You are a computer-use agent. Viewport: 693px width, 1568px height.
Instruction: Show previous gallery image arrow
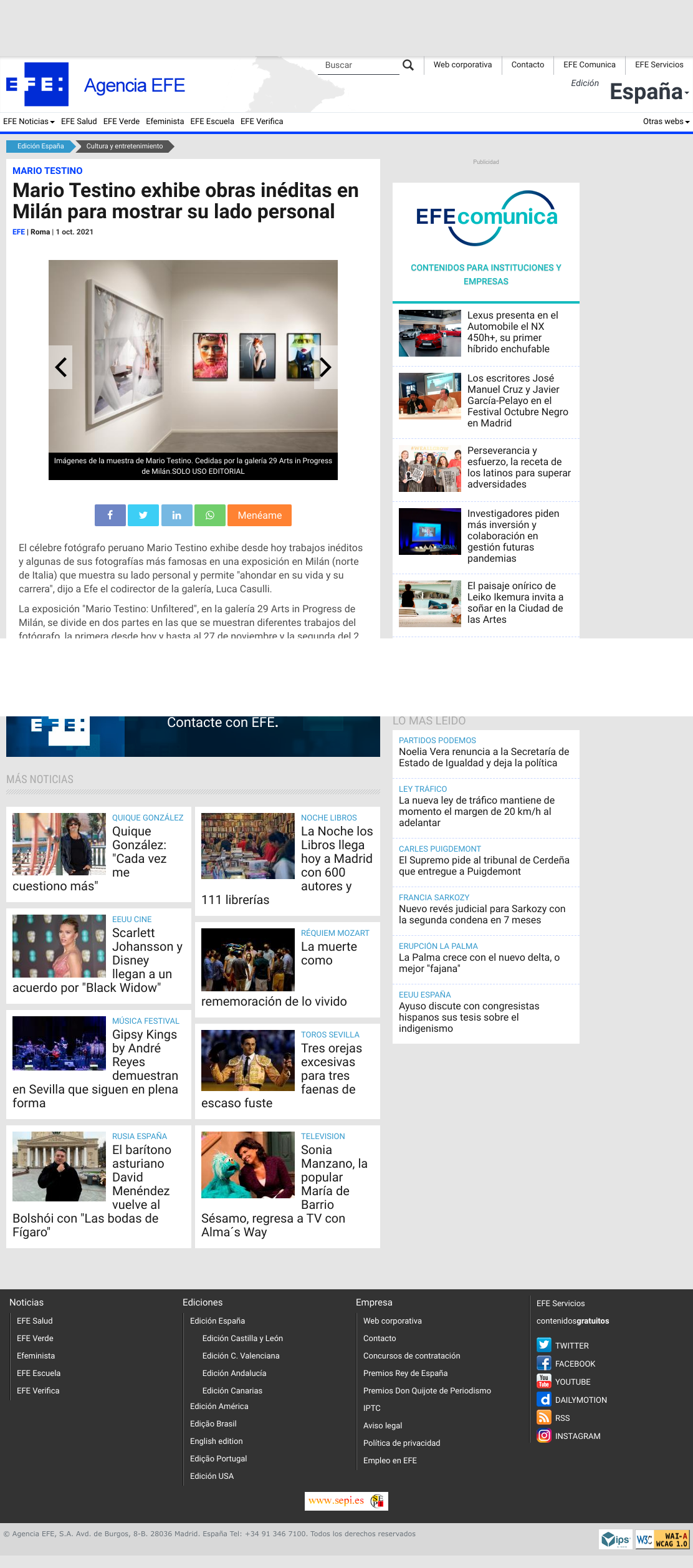pos(60,367)
